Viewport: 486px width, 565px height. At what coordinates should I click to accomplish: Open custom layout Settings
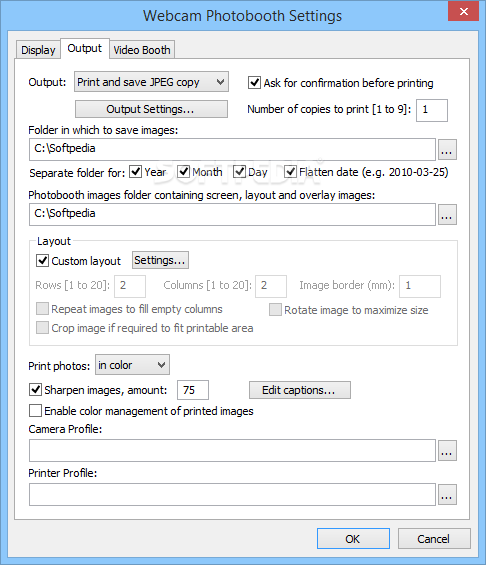(x=160, y=260)
